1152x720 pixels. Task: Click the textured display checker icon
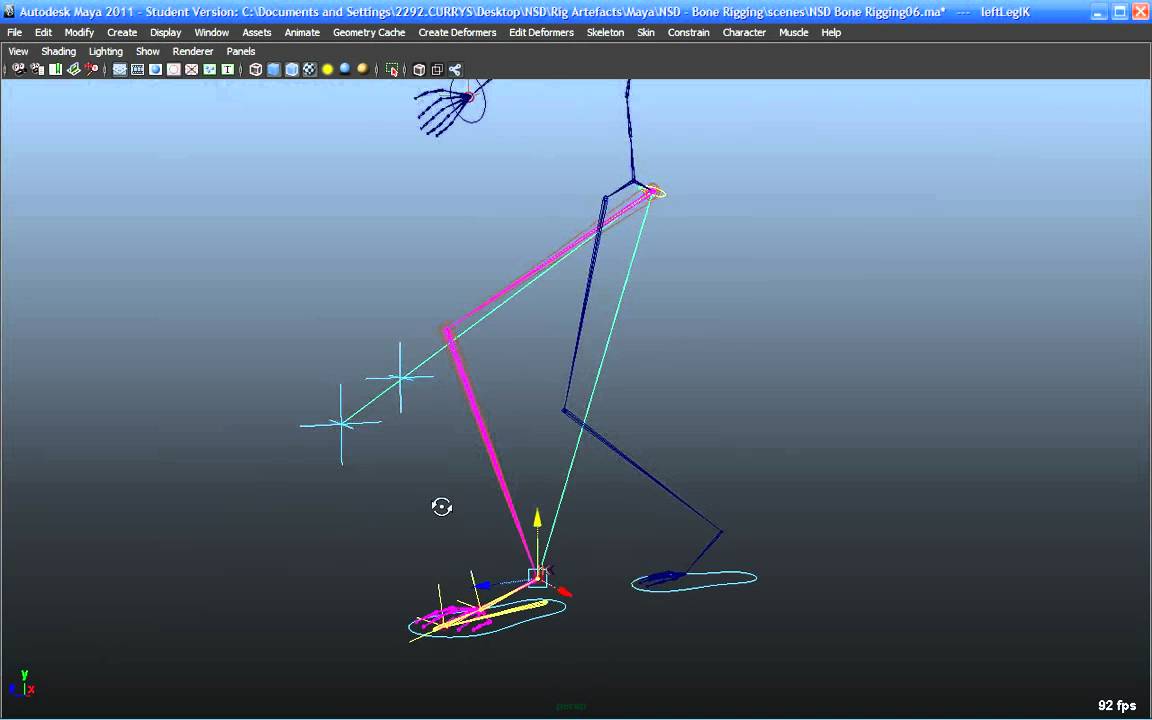click(308, 69)
